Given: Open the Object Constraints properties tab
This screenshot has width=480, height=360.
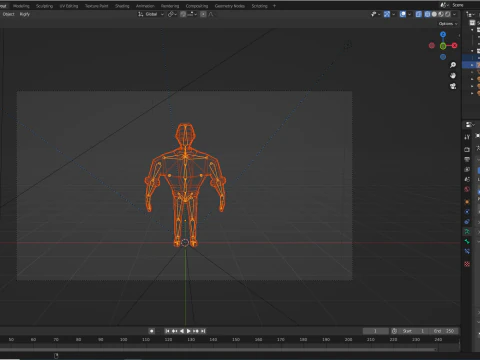Looking at the screenshot, I should pyautogui.click(x=467, y=222).
